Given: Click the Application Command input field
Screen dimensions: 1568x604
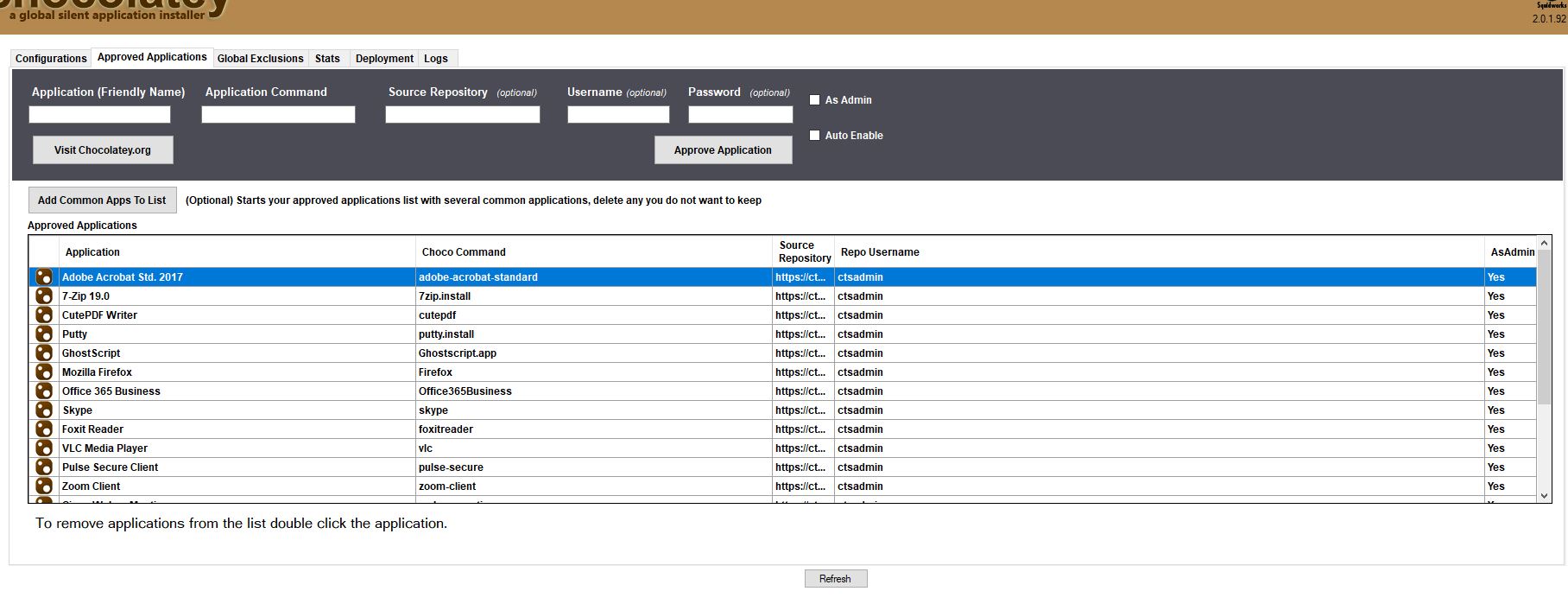Looking at the screenshot, I should (278, 115).
